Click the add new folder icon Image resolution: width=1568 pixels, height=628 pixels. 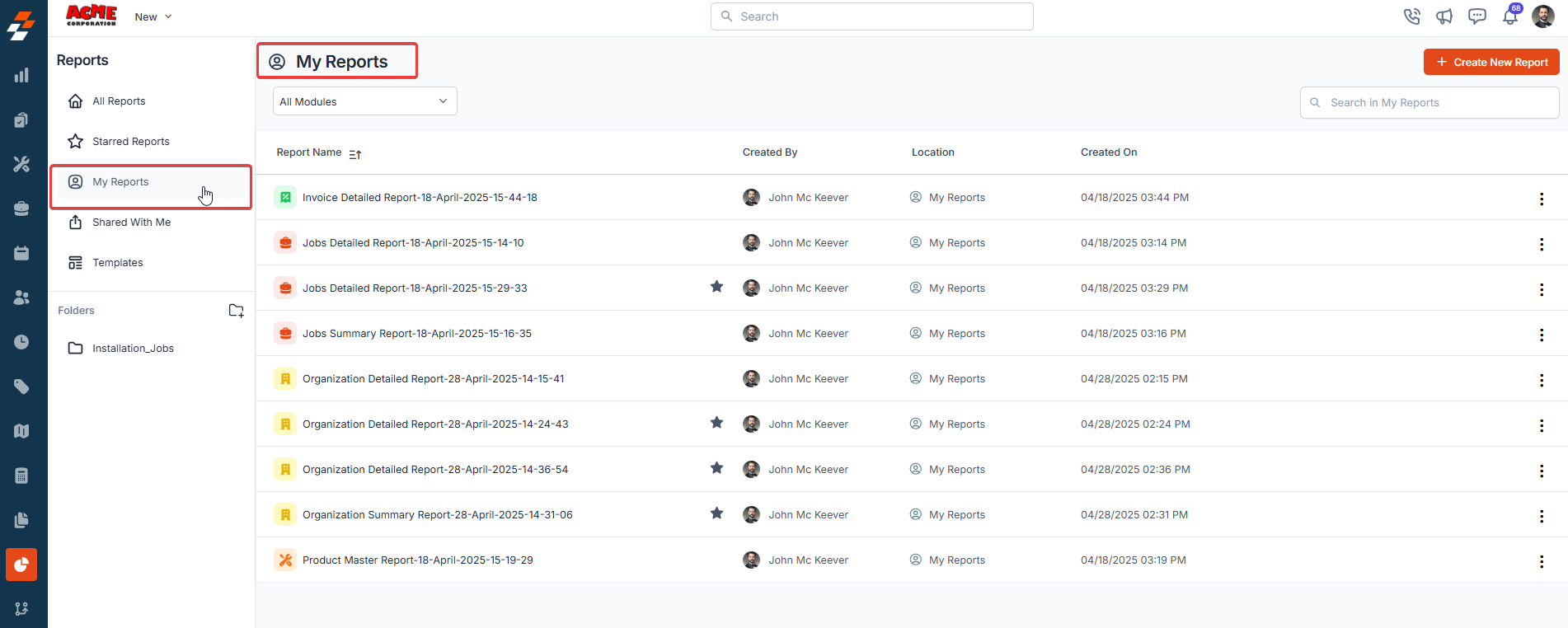(x=236, y=311)
